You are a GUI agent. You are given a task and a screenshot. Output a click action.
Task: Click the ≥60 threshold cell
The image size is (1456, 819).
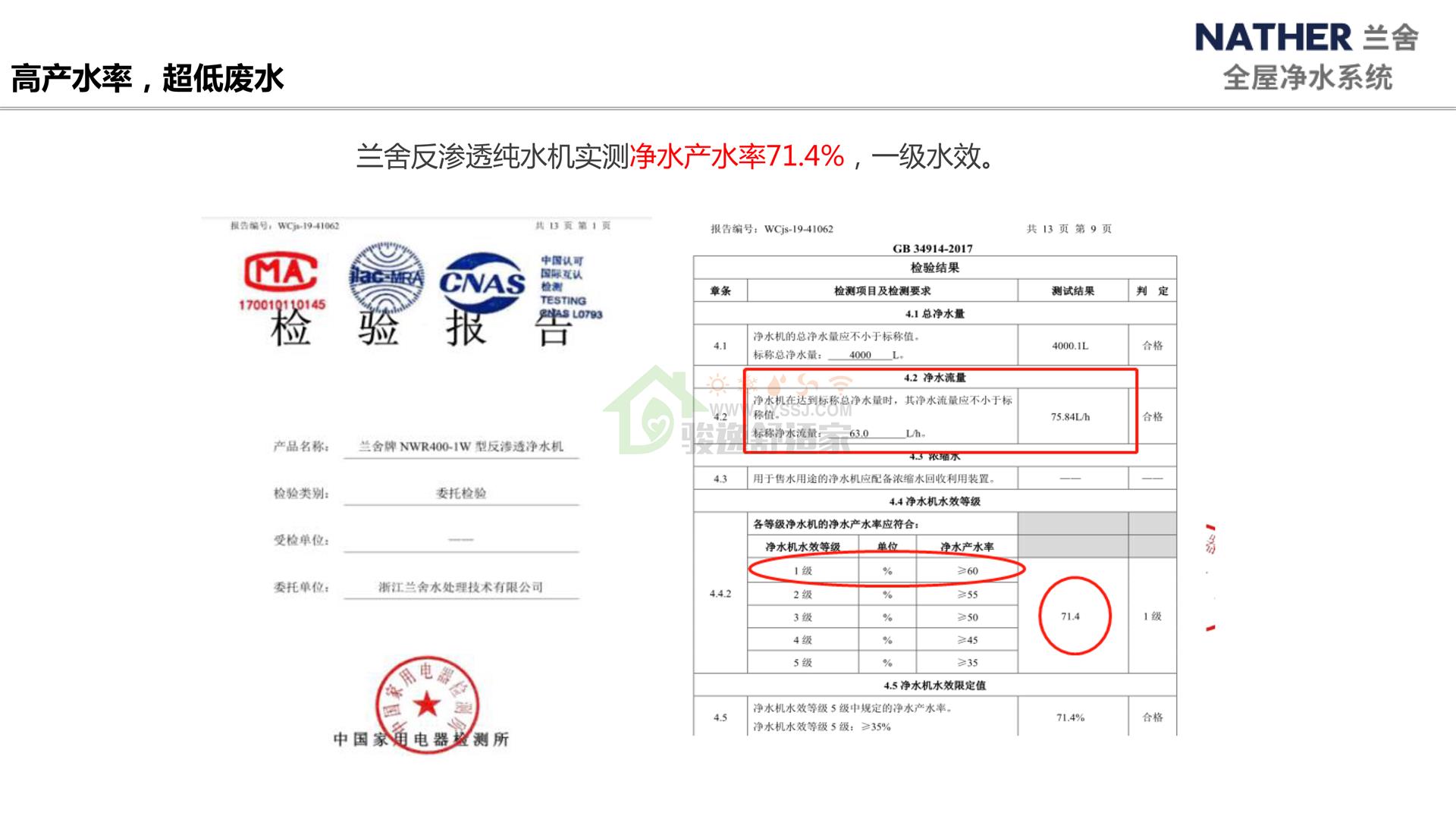pyautogui.click(x=968, y=571)
